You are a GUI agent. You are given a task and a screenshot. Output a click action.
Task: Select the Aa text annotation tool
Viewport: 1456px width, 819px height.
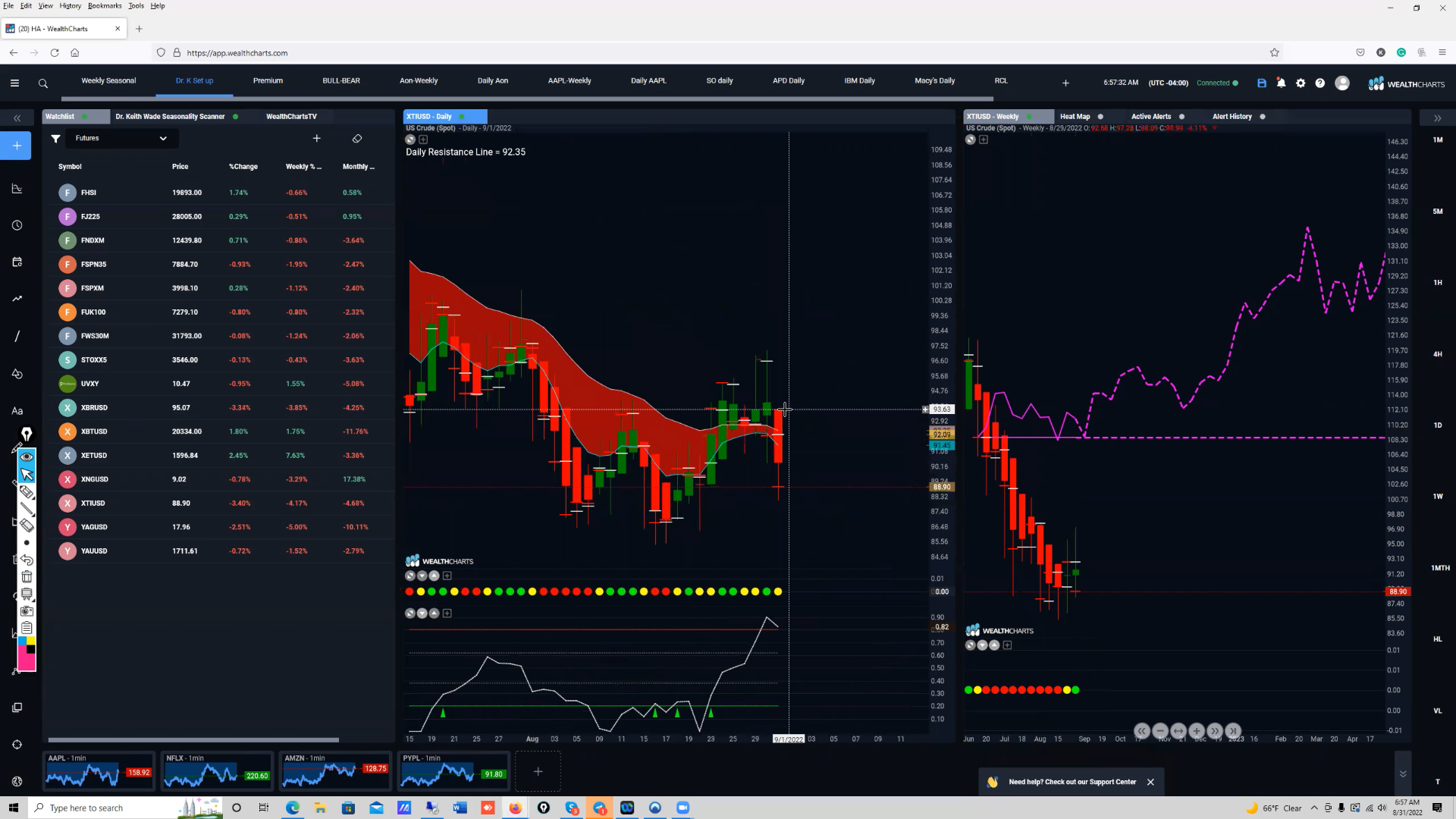(17, 411)
